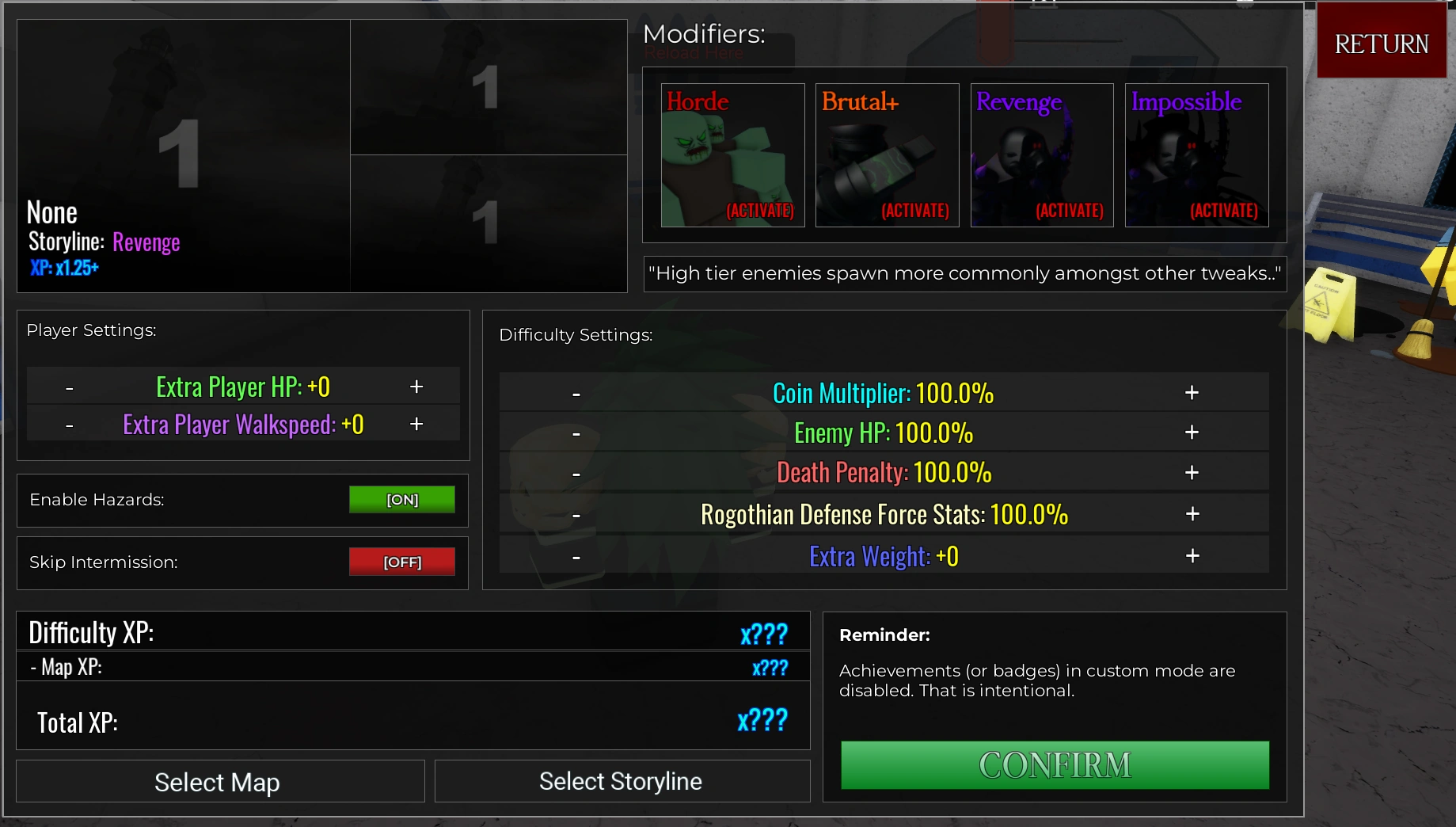Increase Extra Weight with plus

1192,556
